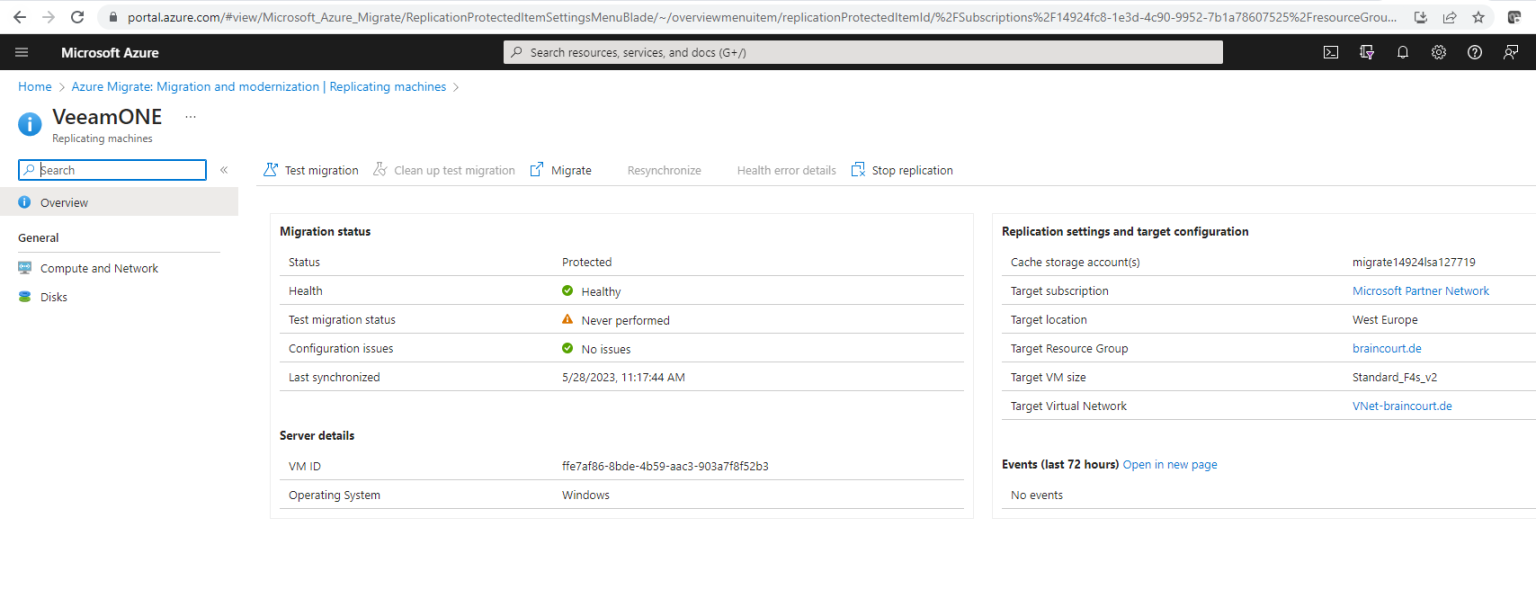Open the Azure portal hamburger menu

(21, 51)
